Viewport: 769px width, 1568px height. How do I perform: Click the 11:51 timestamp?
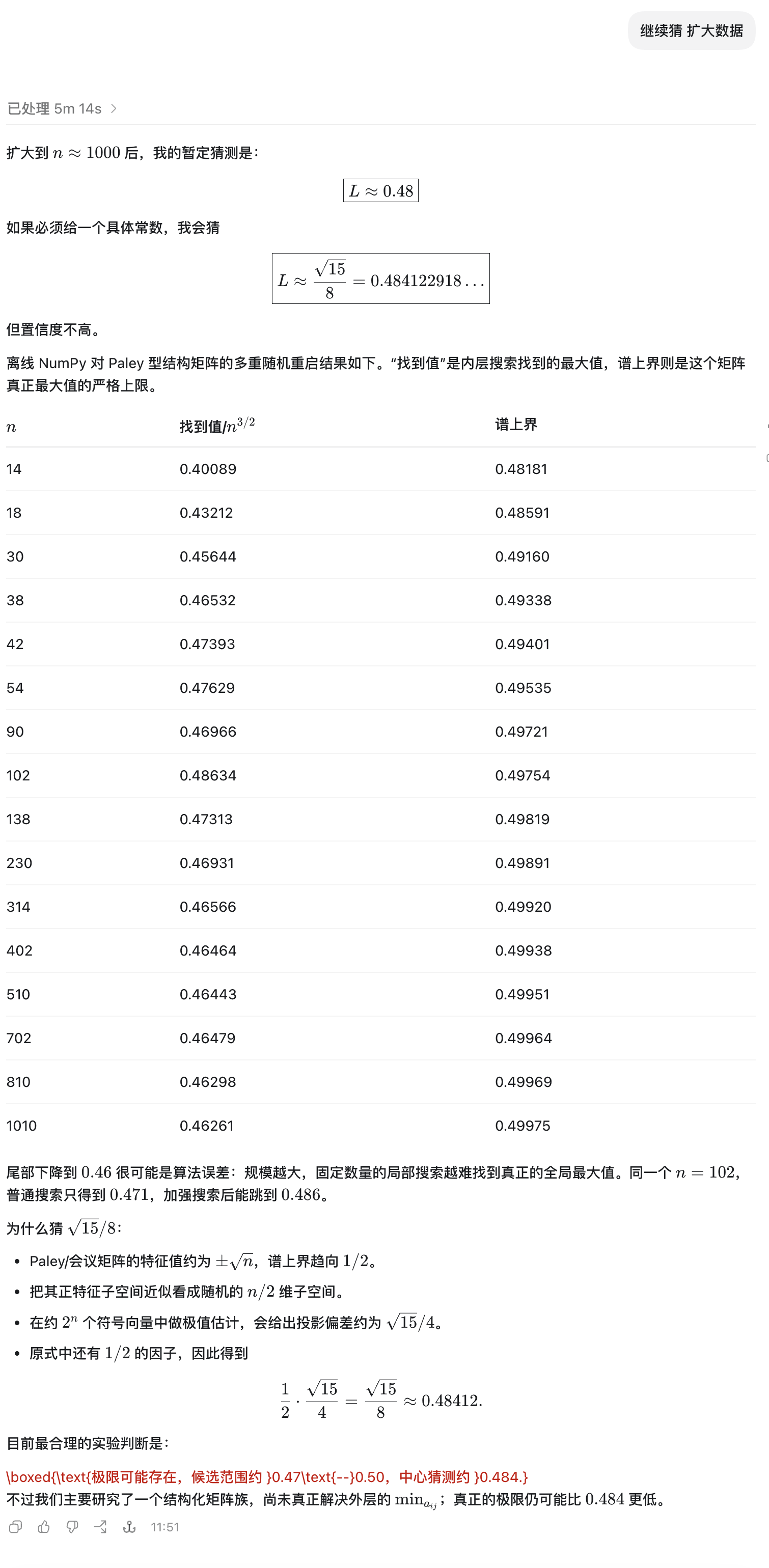pos(165,1527)
